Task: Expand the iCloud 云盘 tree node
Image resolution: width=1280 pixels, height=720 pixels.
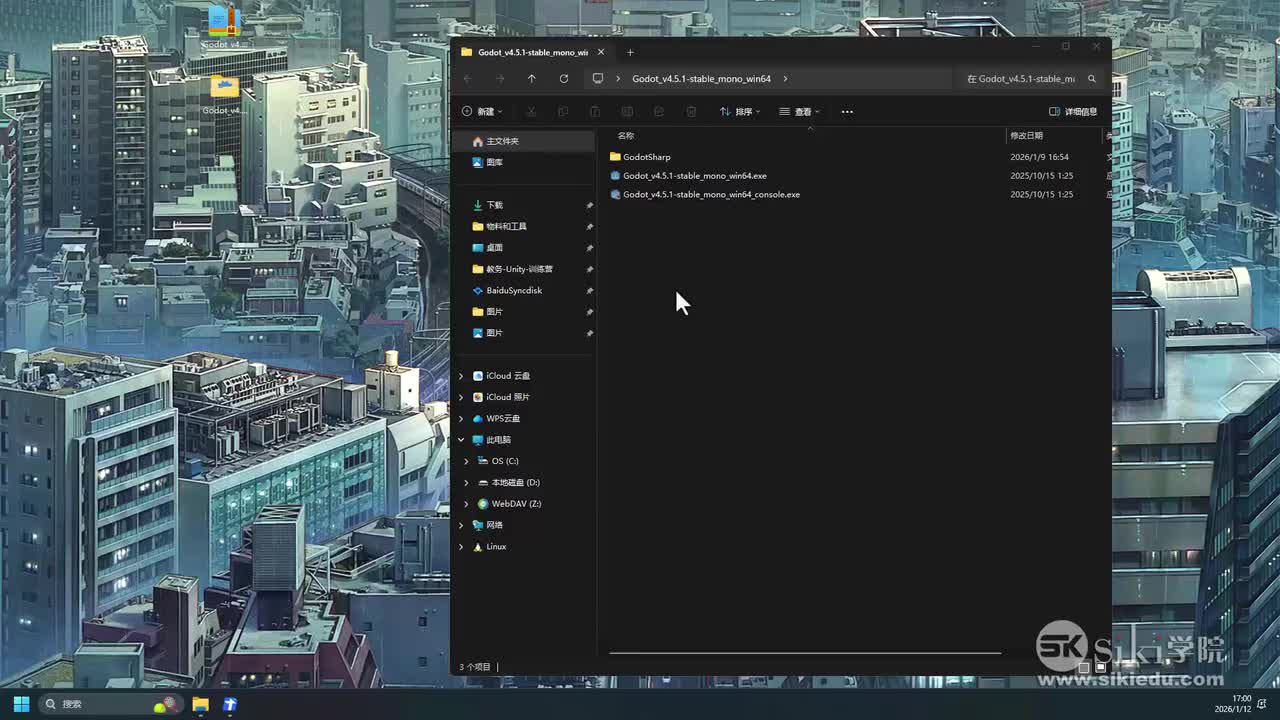Action: [461, 376]
